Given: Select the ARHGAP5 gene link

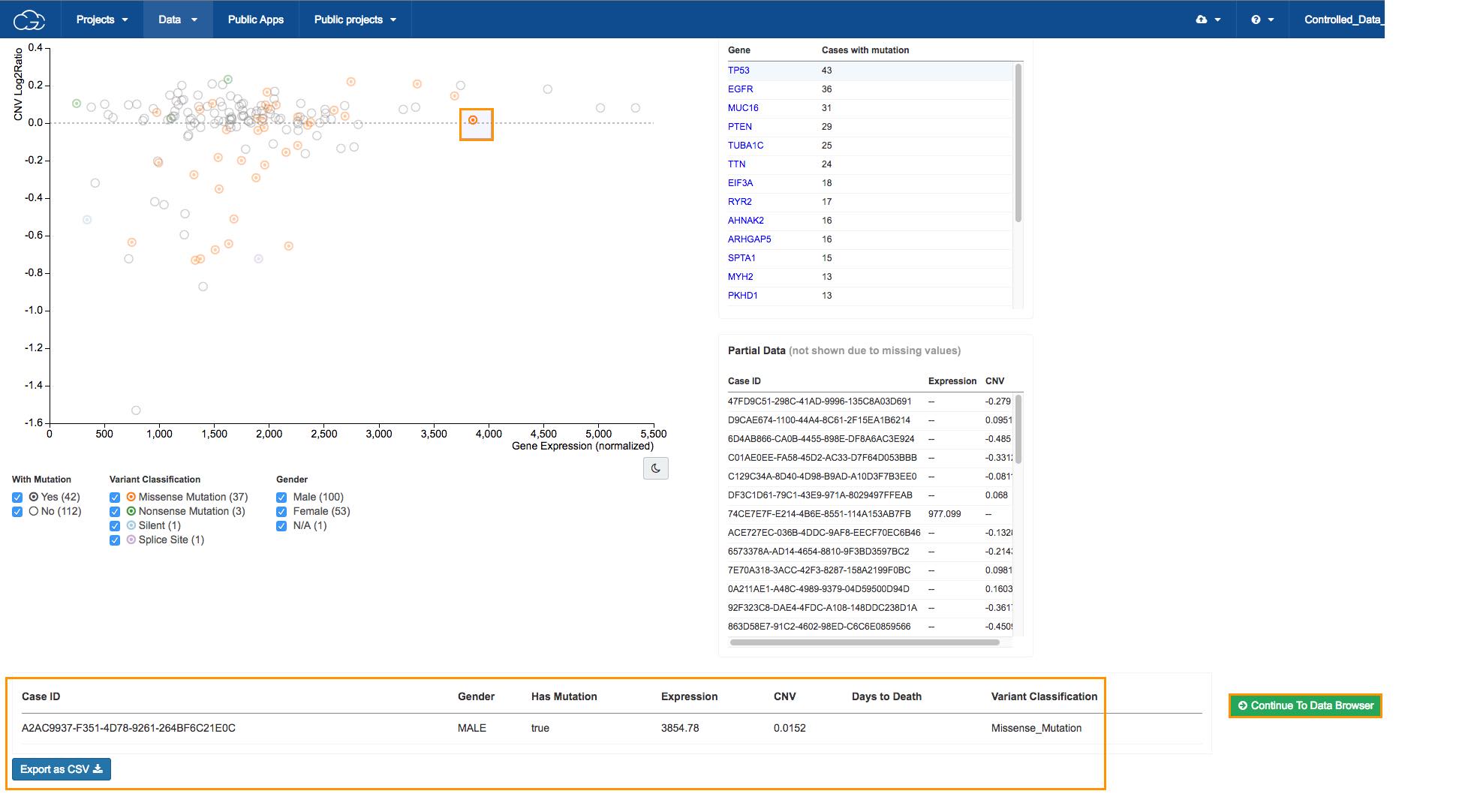Looking at the screenshot, I should pos(750,239).
